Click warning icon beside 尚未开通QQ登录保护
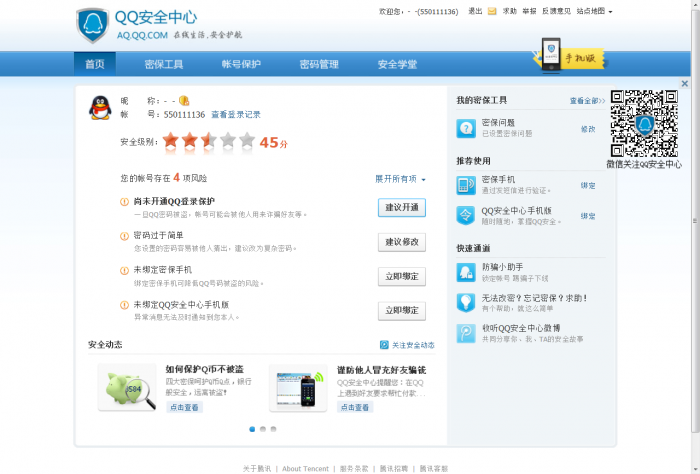700x474 pixels. click(125, 202)
